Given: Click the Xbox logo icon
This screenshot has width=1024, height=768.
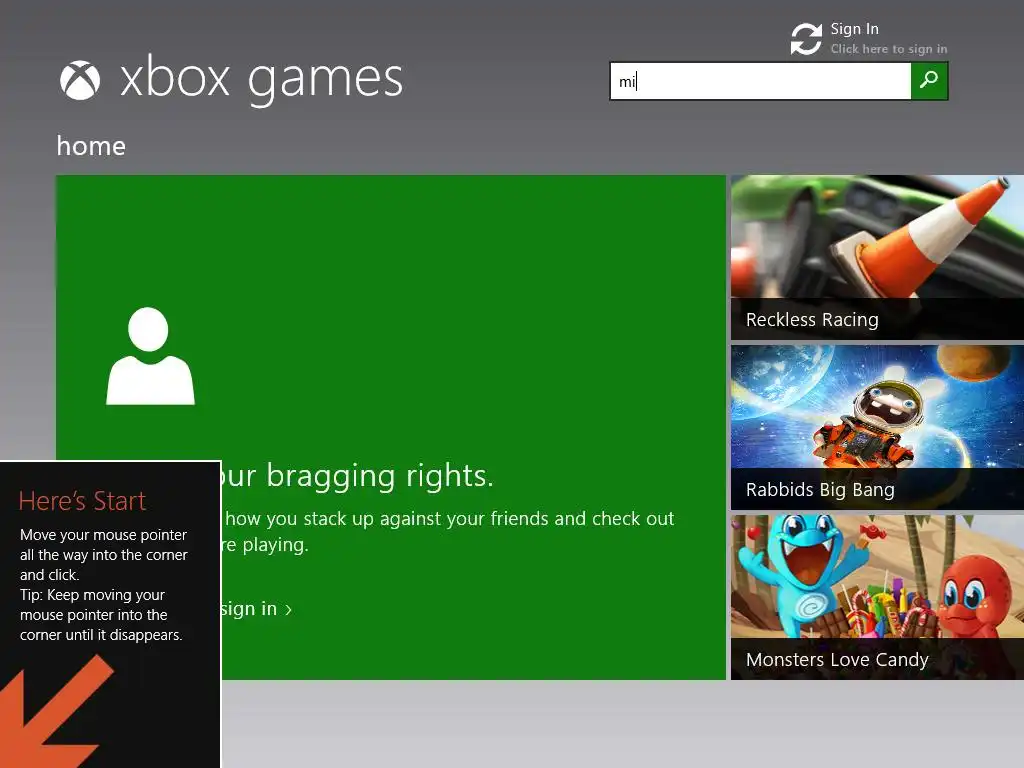Looking at the screenshot, I should 80,80.
